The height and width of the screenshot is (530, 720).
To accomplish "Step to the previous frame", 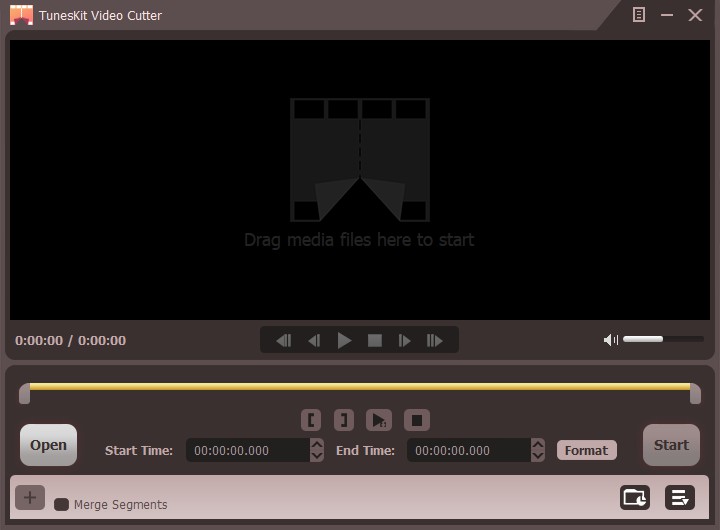I will tap(314, 341).
